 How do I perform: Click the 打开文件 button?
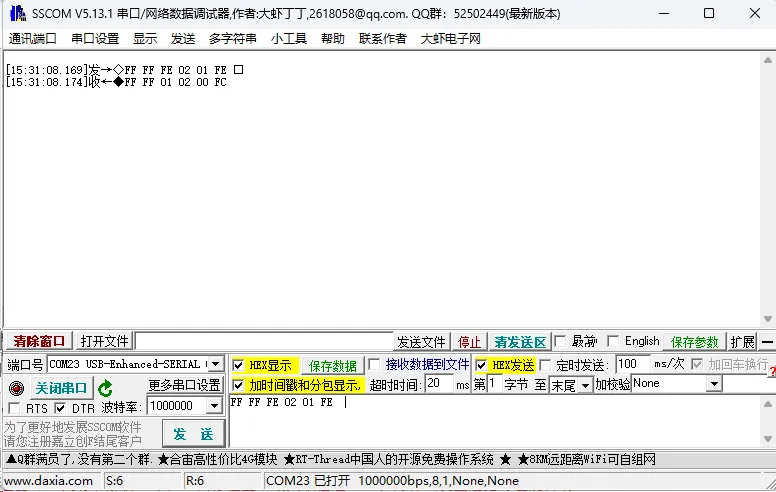point(104,342)
